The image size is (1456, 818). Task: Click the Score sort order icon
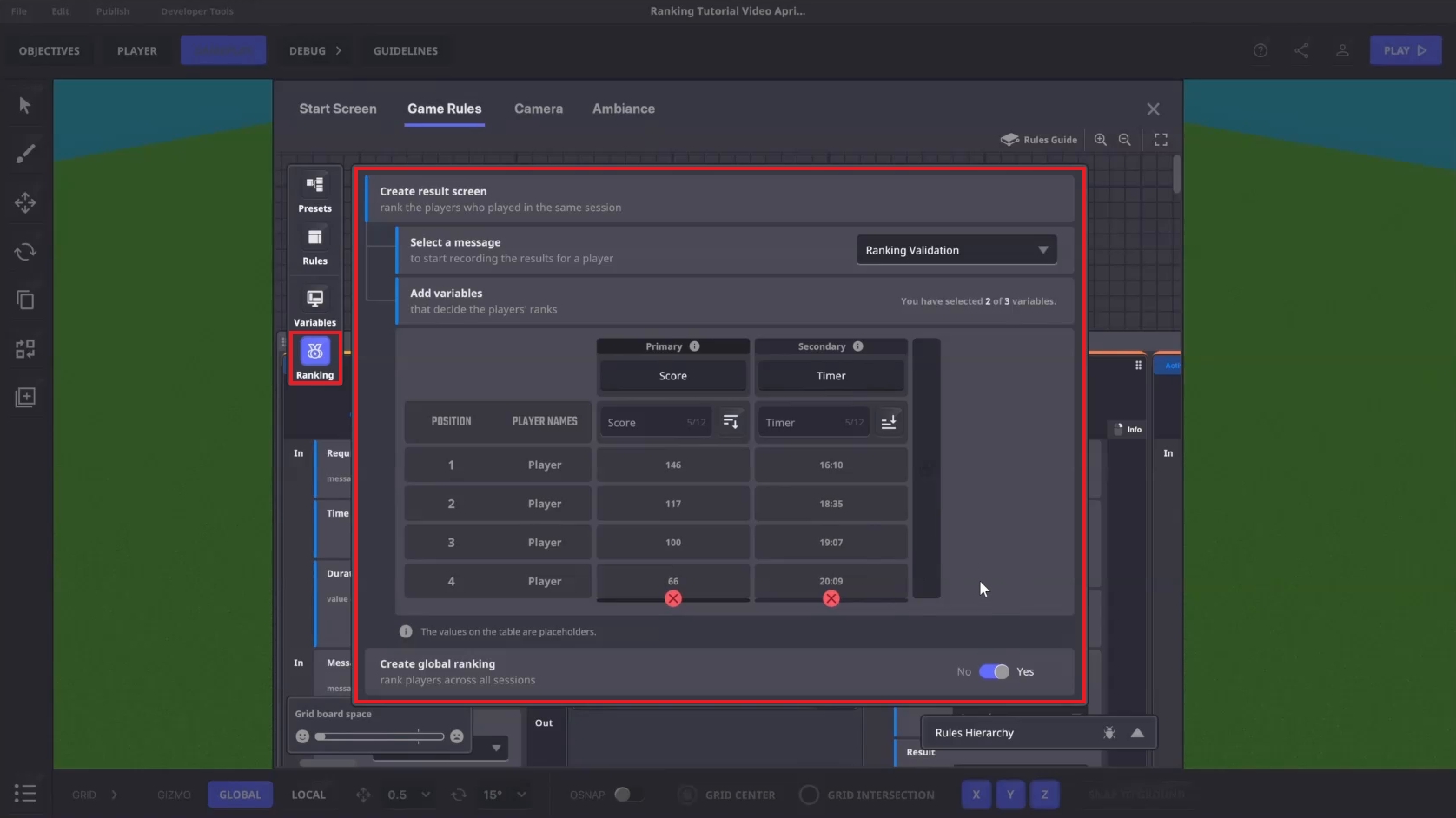coord(731,422)
